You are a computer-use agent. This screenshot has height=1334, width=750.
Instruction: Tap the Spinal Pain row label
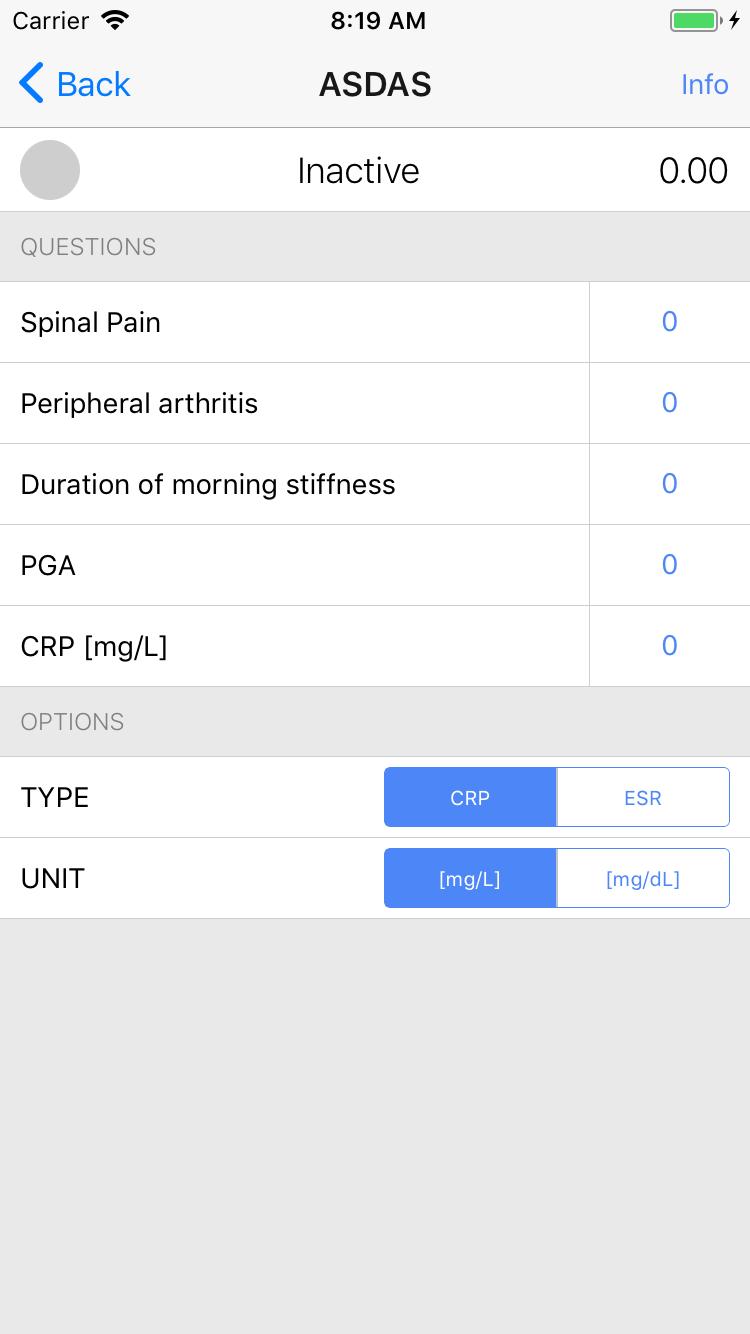(91, 323)
